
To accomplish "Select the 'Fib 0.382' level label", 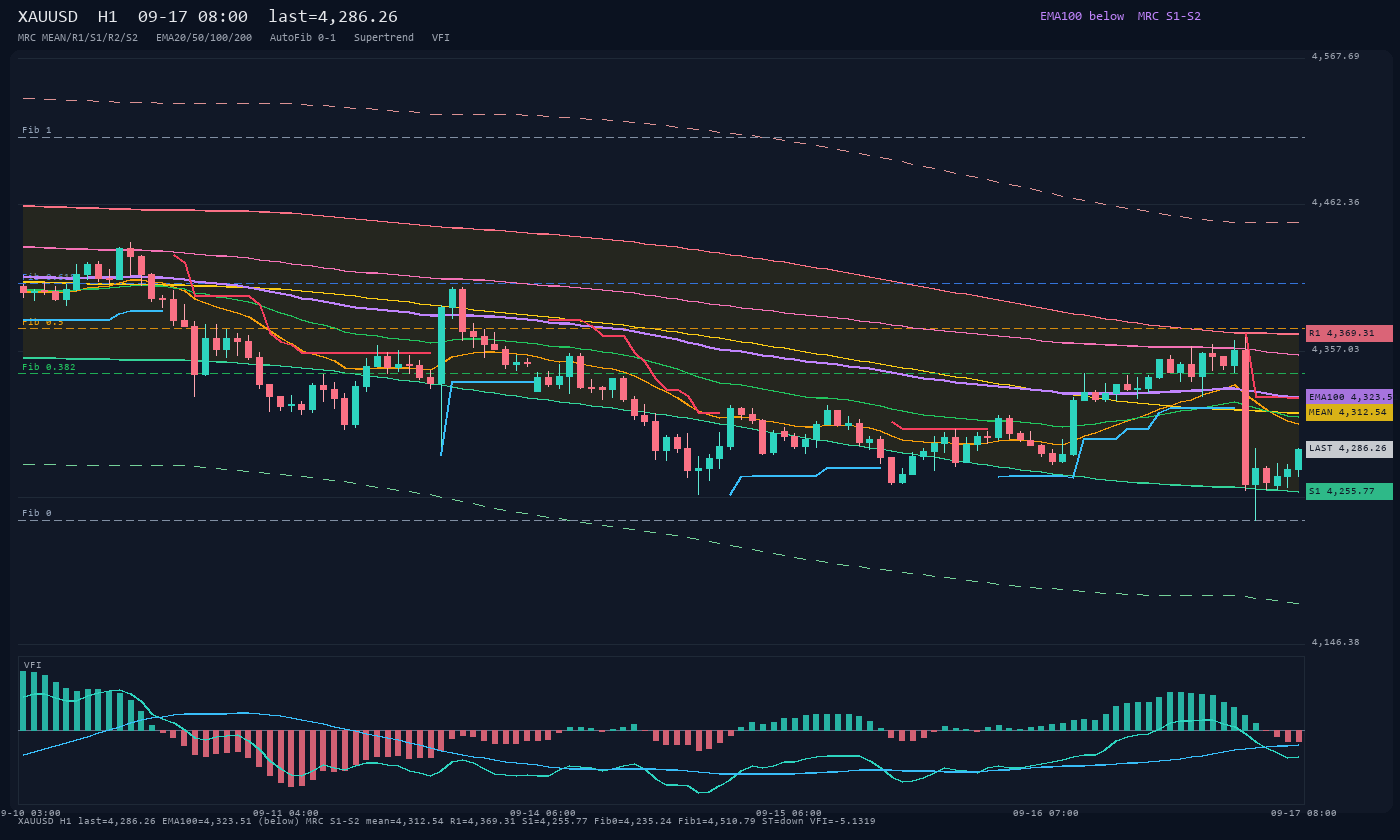I will pos(49,367).
